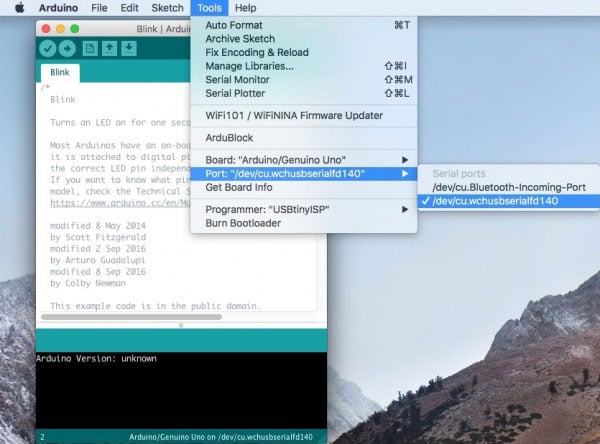Choose Fix Encoding & Reload
The height and width of the screenshot is (444, 600).
point(304,52)
